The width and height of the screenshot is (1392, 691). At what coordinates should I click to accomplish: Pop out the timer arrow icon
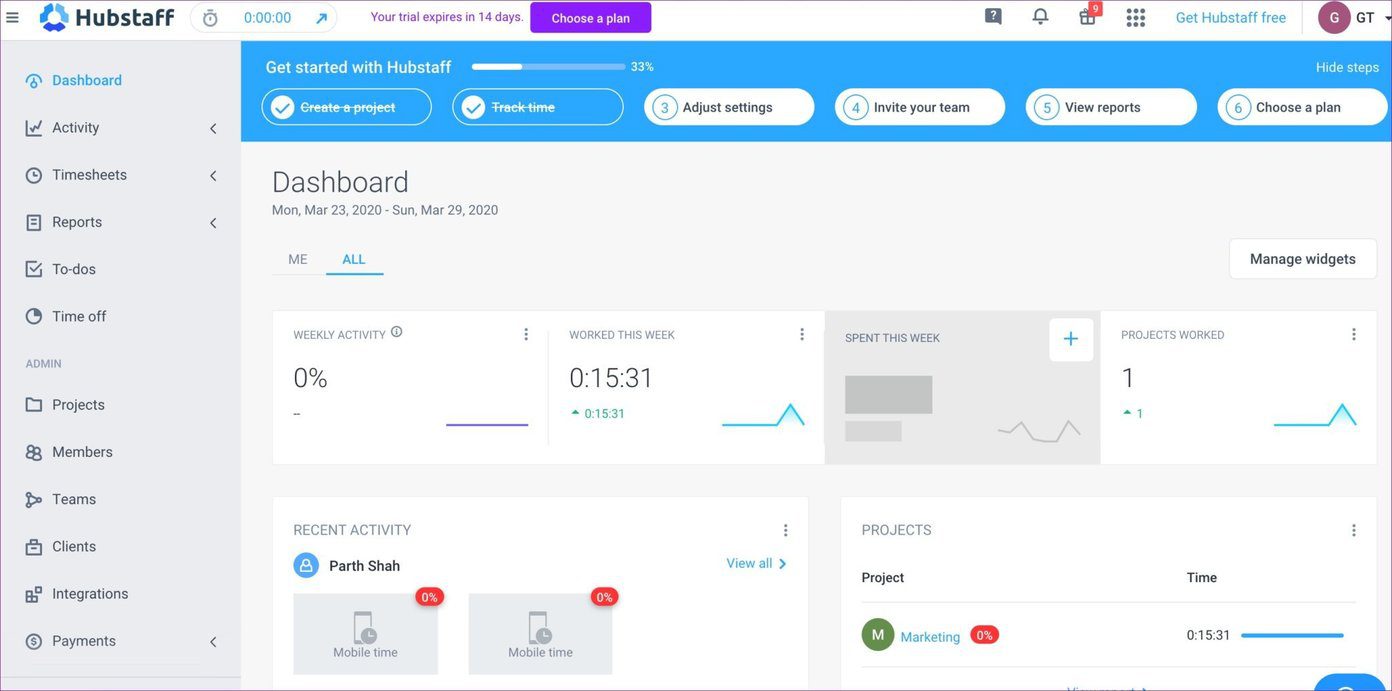(x=321, y=18)
